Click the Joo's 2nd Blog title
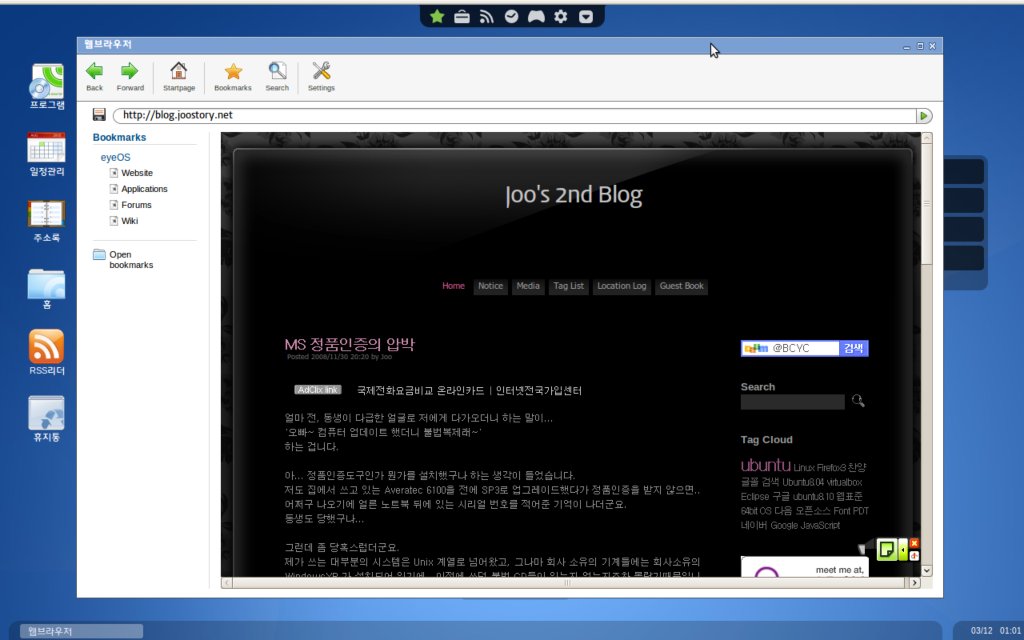 [574, 195]
